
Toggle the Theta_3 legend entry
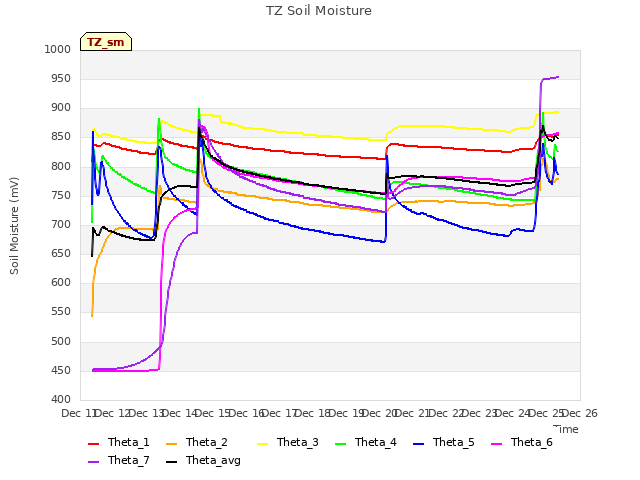(x=288, y=442)
